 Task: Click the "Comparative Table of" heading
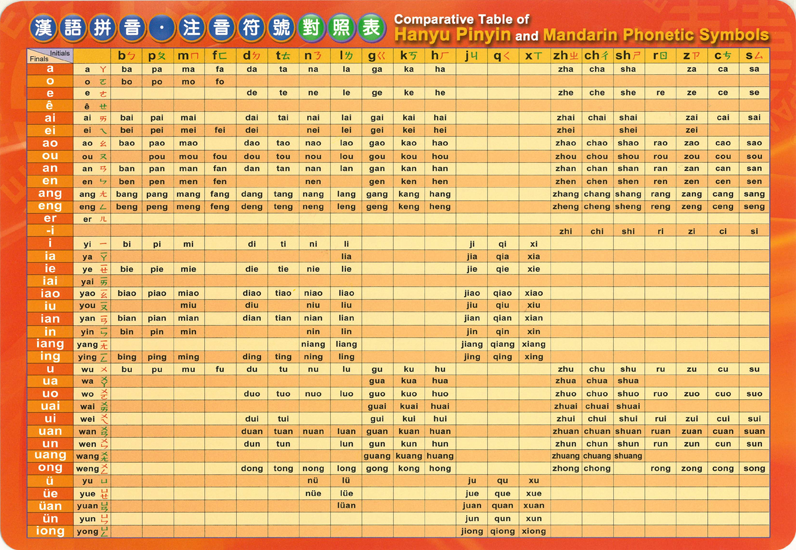pyautogui.click(x=461, y=19)
